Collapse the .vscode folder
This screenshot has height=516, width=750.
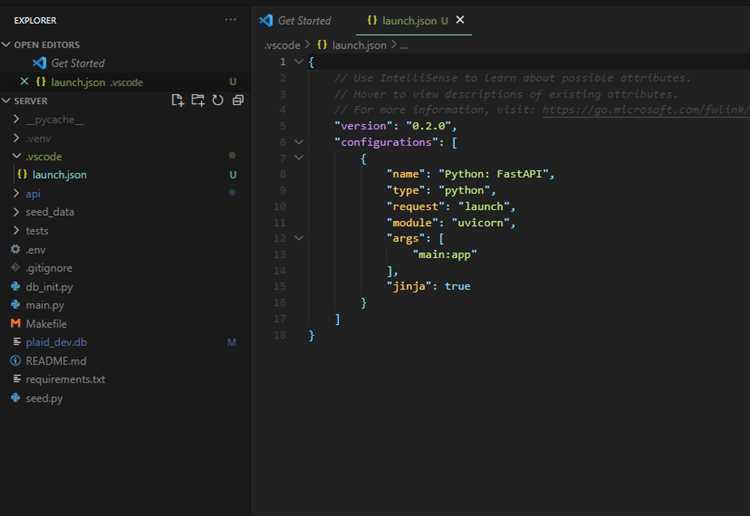pos(16,156)
